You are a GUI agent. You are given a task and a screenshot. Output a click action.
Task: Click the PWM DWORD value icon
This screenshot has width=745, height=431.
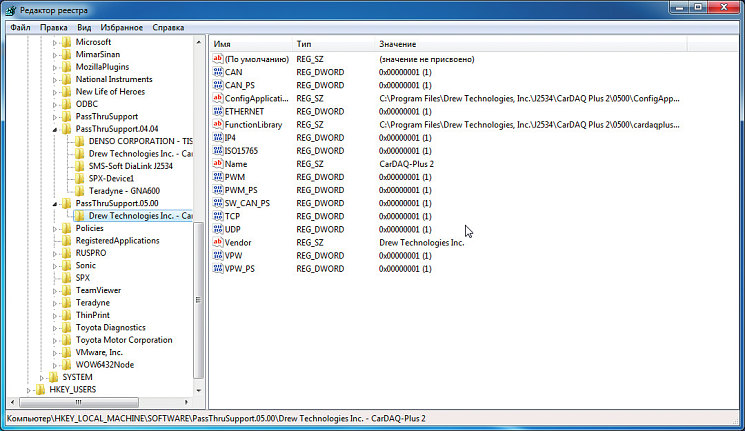pos(218,177)
